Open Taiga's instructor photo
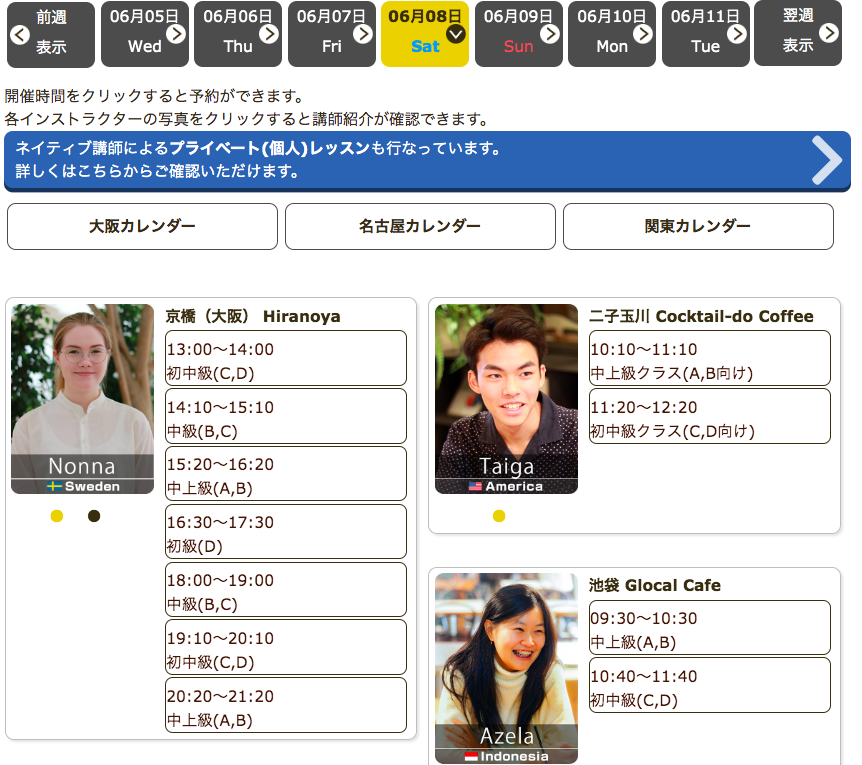The height and width of the screenshot is (765, 862). 506,390
